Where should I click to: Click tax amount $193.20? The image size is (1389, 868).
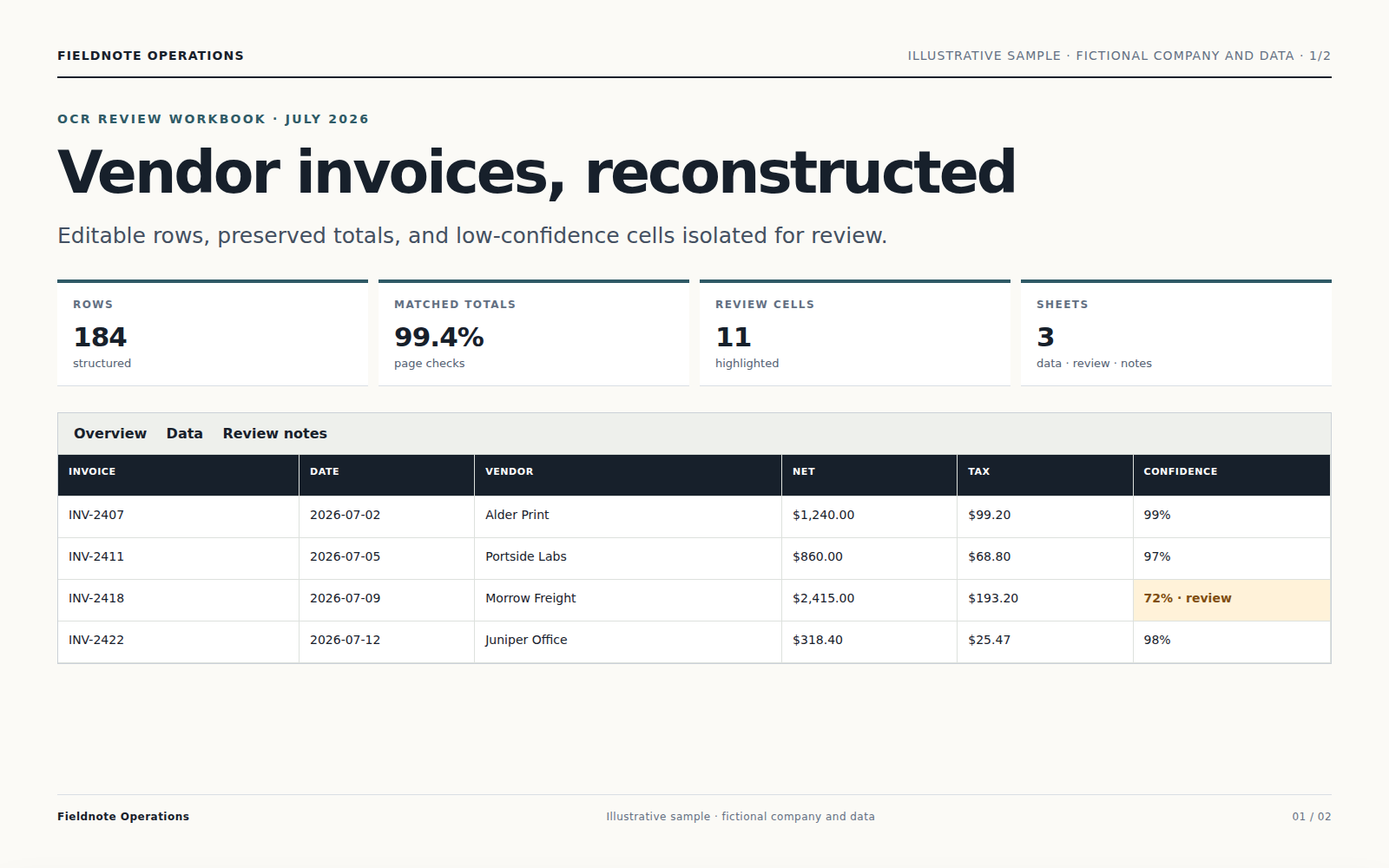click(1045, 600)
